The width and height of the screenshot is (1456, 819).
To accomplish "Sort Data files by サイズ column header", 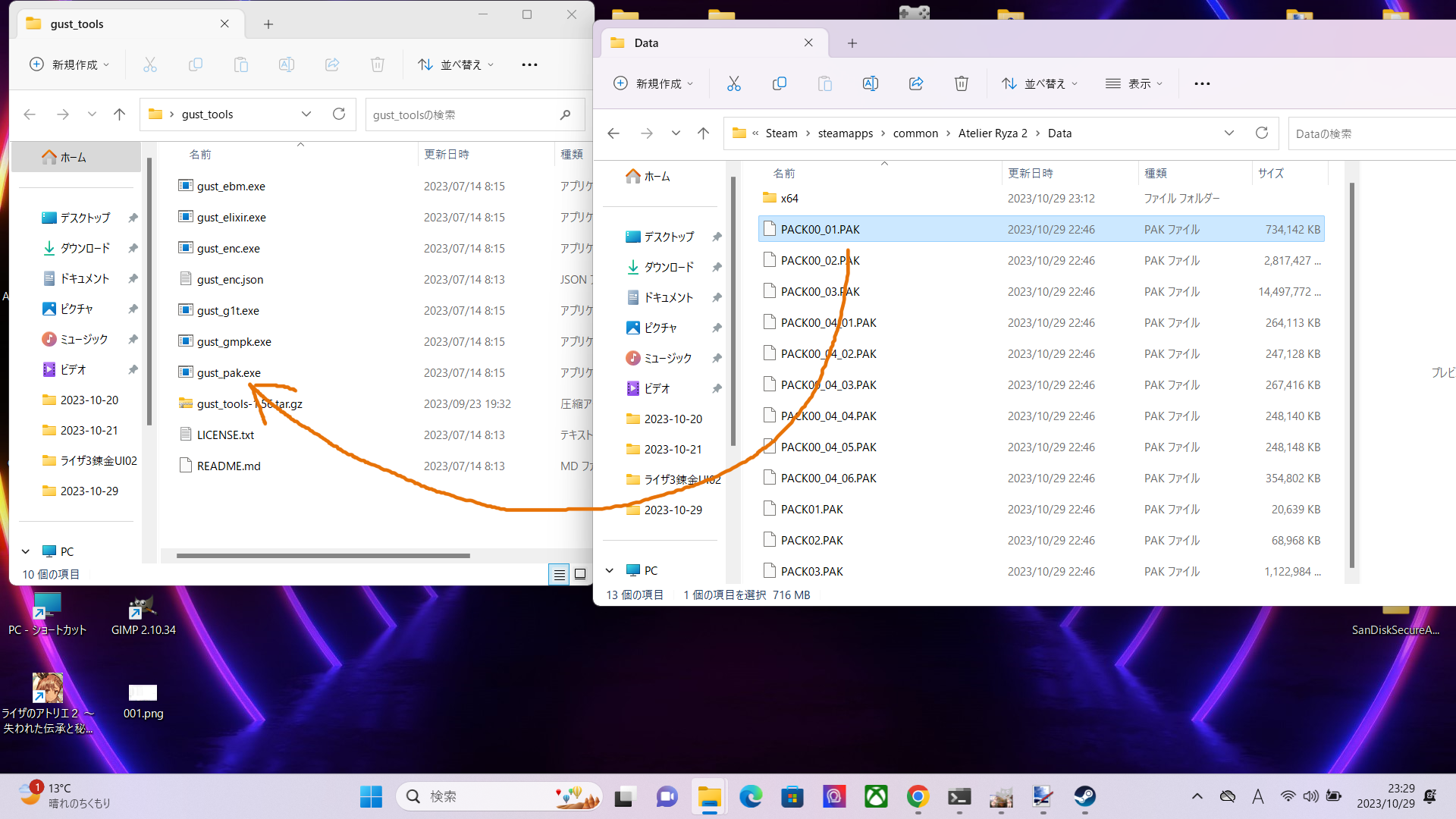I will tap(1289, 173).
